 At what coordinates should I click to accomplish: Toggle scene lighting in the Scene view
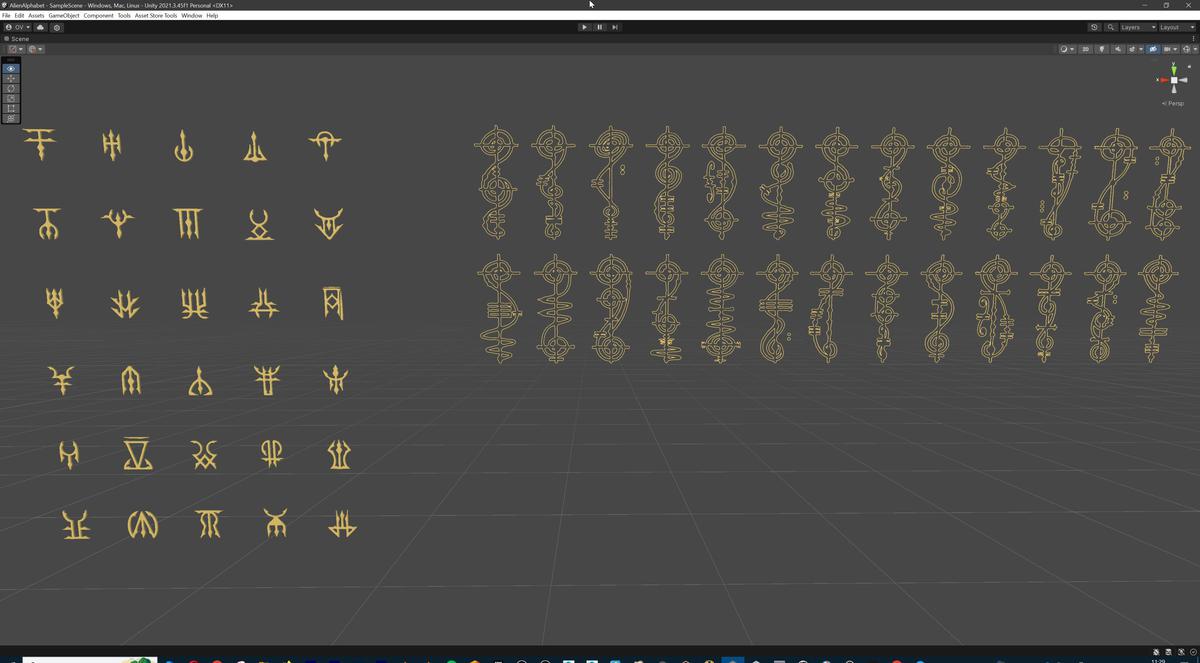(1102, 48)
